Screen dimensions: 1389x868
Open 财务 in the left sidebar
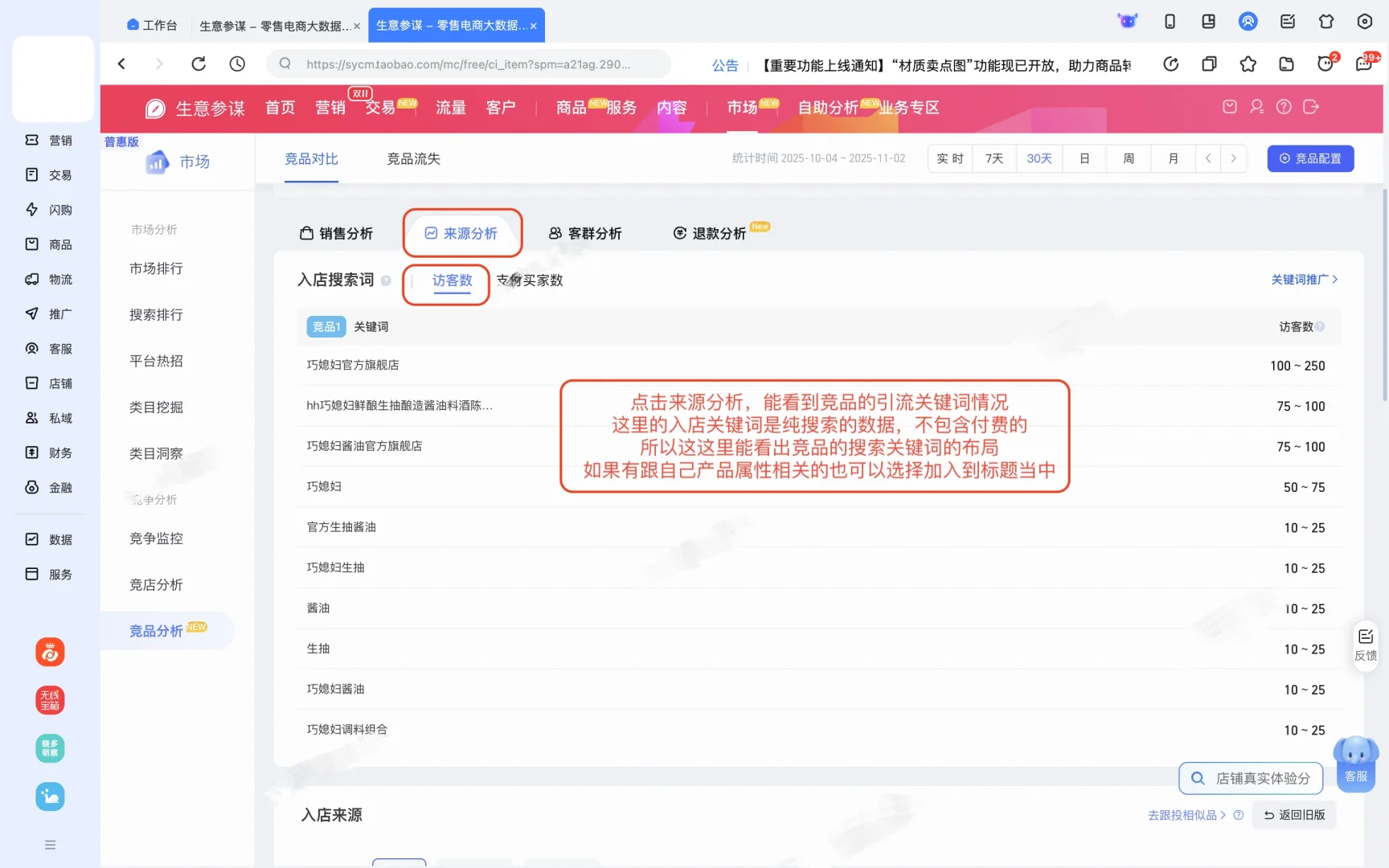pyautogui.click(x=49, y=452)
